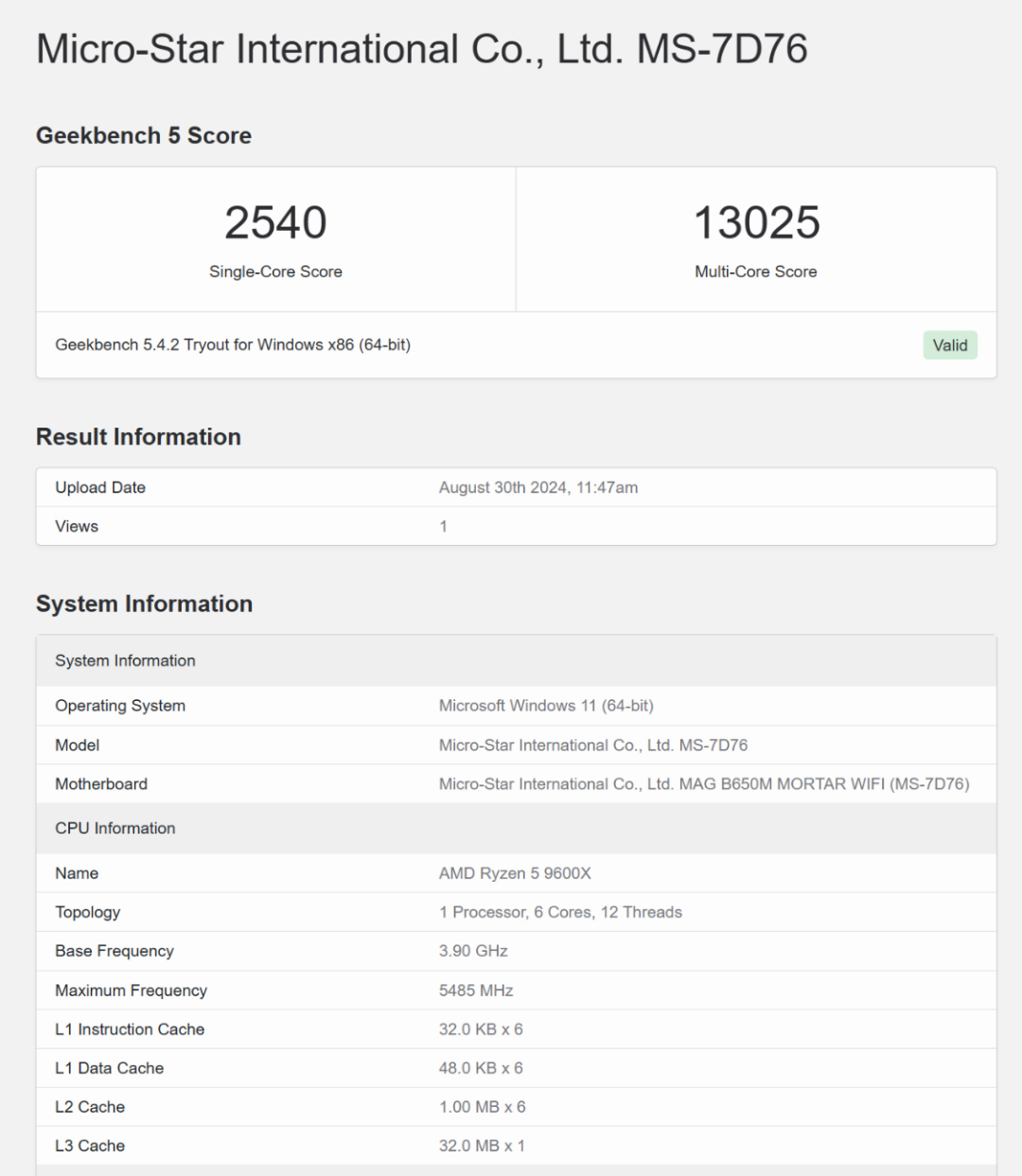Click the date 'August 30th 2024, 11:47am'
This screenshot has height=1176, width=1022.
pos(538,487)
